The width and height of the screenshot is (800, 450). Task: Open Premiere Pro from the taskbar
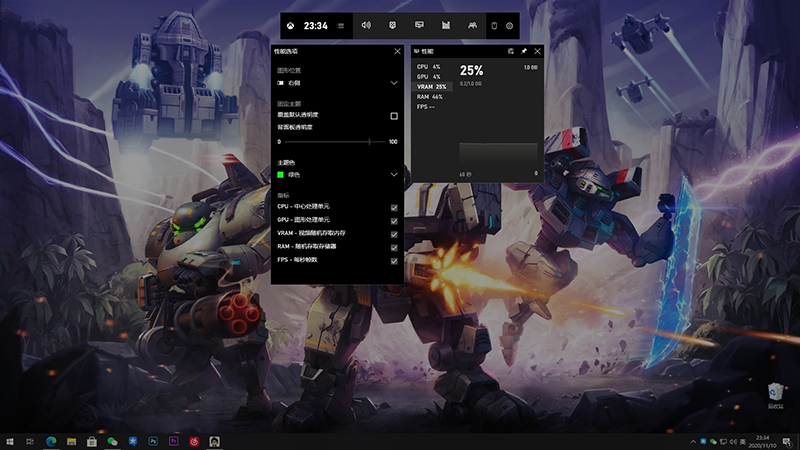pos(173,441)
